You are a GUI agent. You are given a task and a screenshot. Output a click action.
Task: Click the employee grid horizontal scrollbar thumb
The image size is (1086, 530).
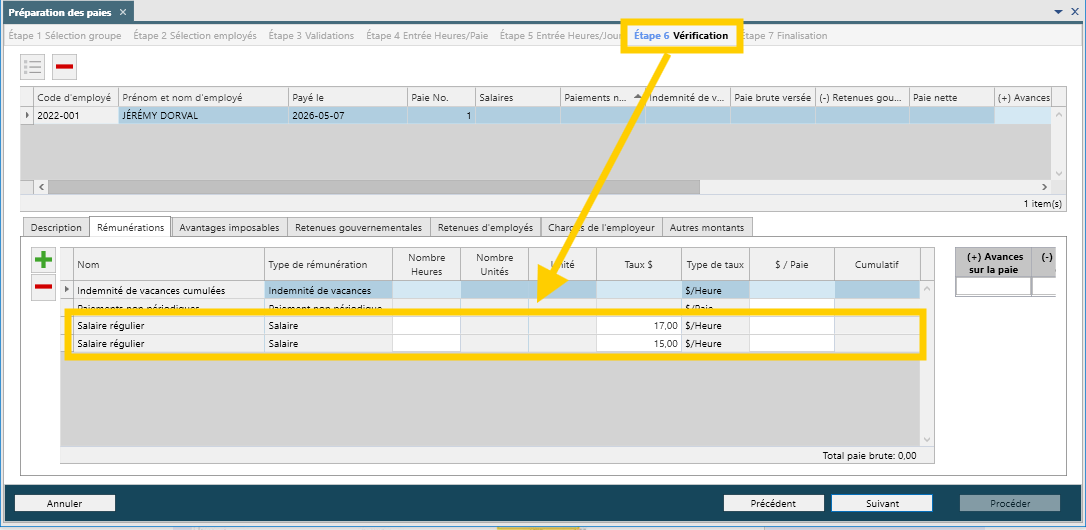click(x=374, y=187)
